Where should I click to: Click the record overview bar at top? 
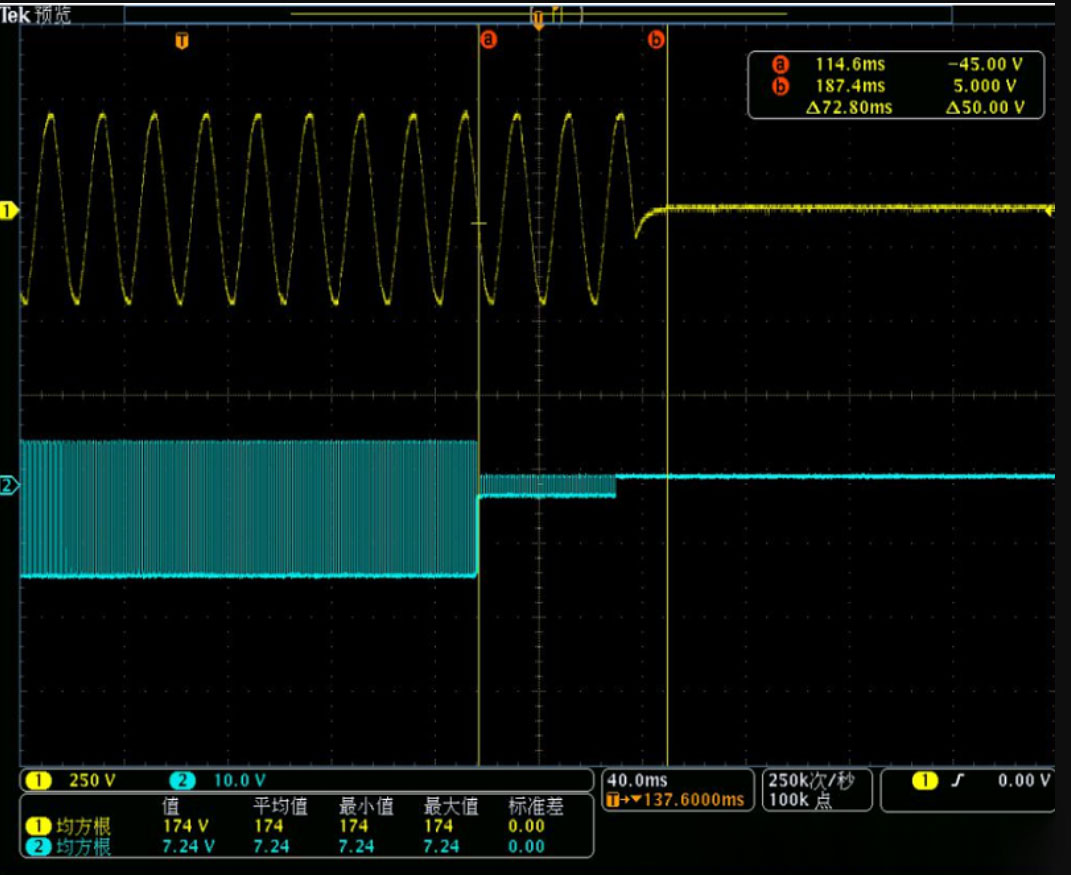(x=538, y=14)
